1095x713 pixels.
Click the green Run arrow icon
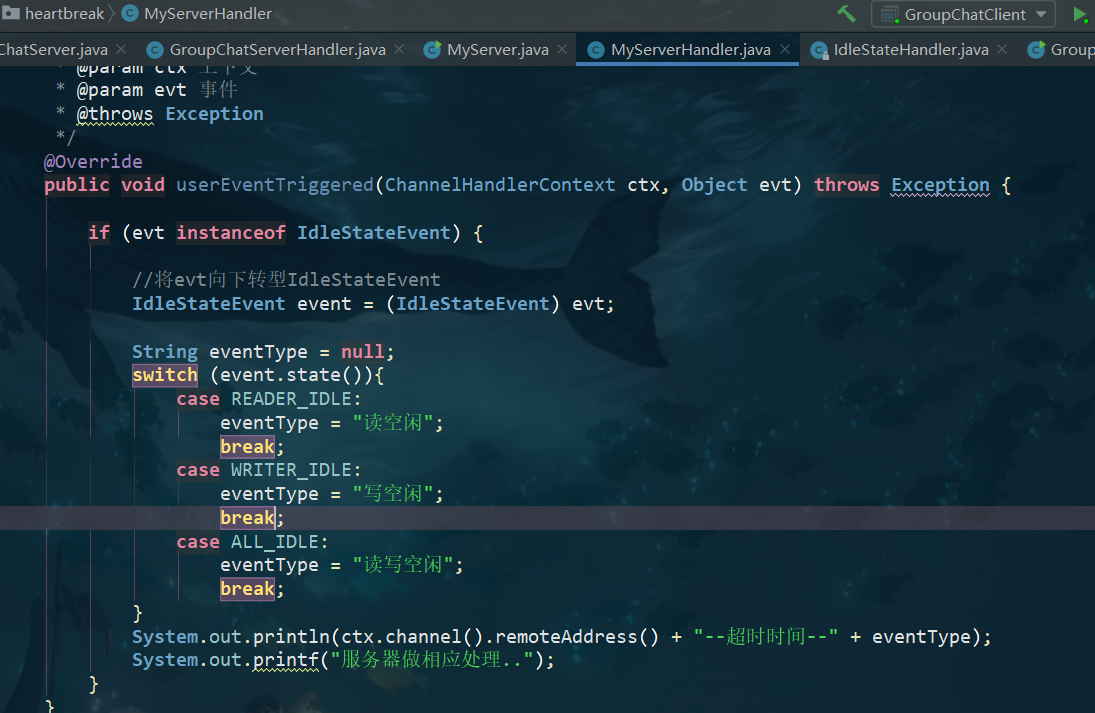click(1080, 14)
